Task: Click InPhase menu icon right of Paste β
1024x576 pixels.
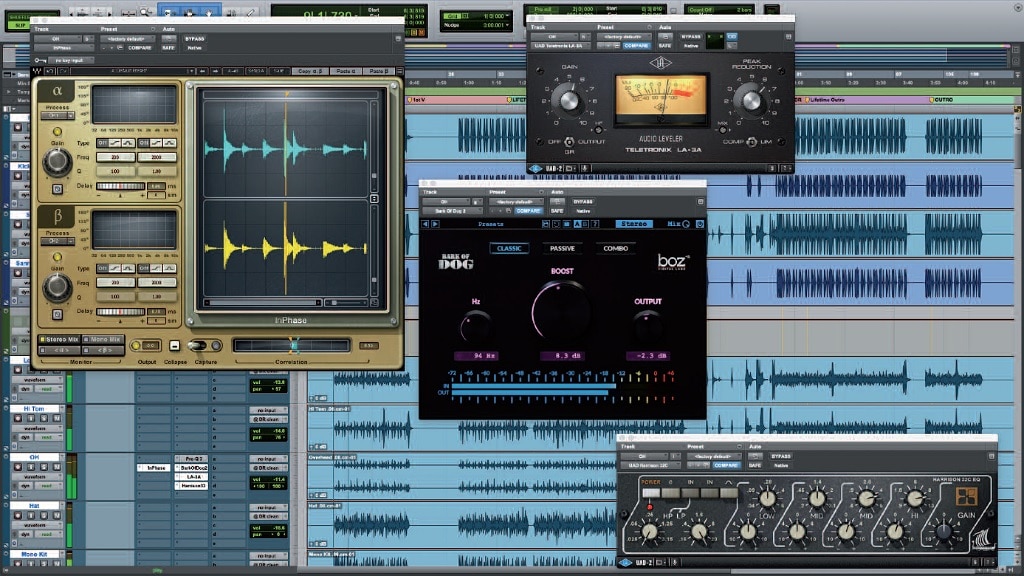Action: coord(400,71)
